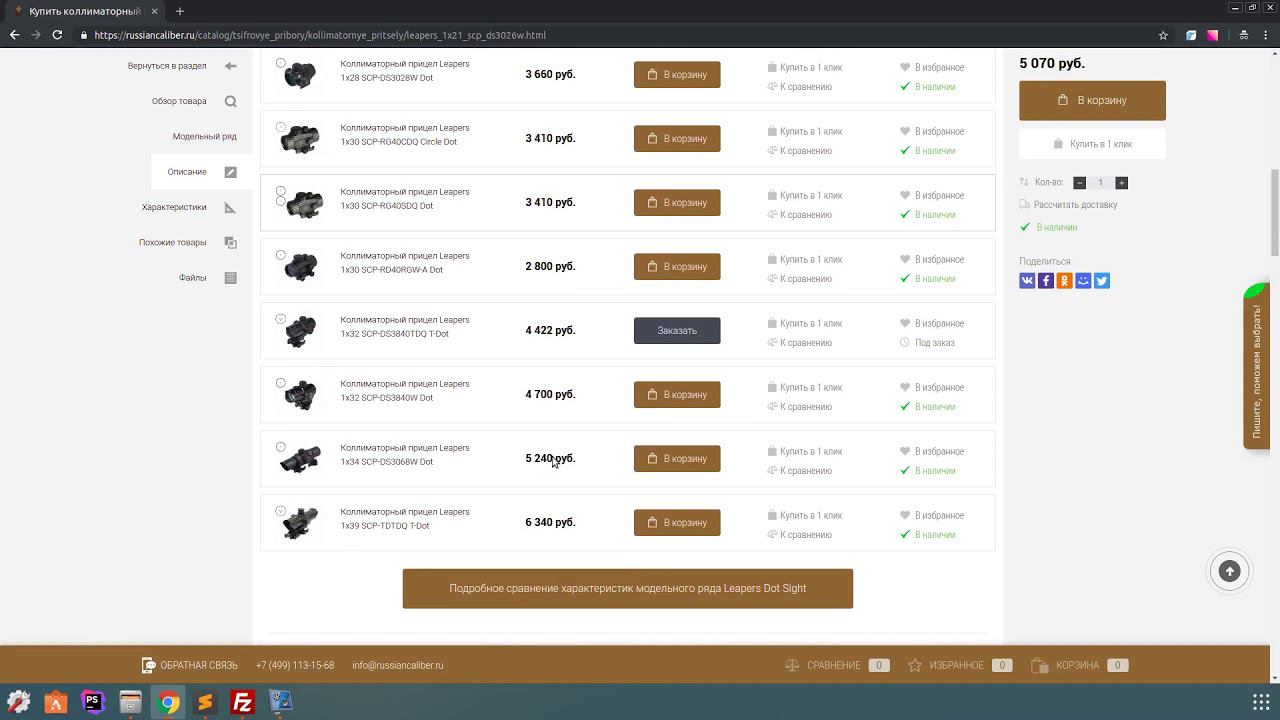
Task: Go back using browser back arrow
Action: (14, 35)
